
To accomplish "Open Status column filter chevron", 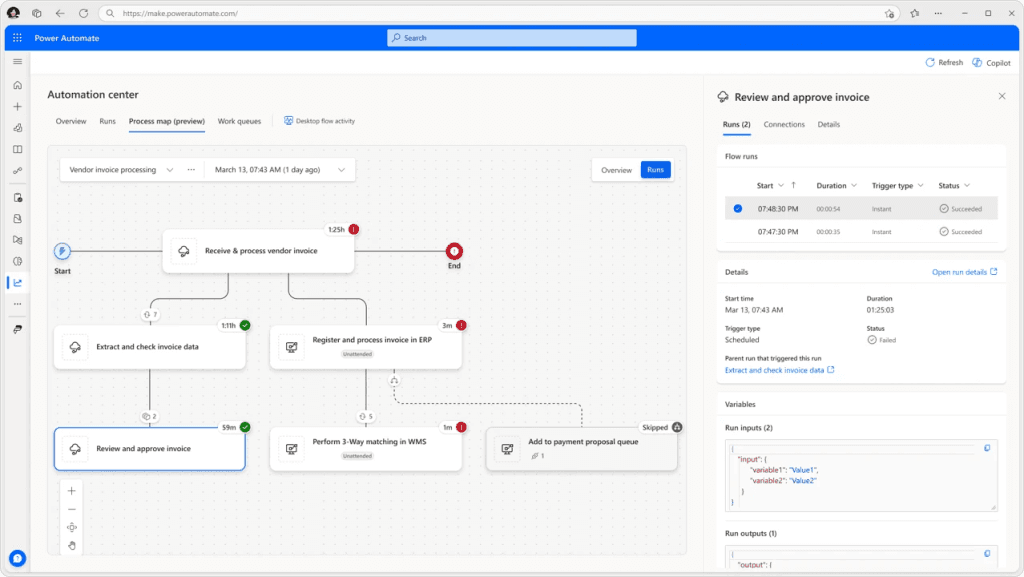I will click(967, 185).
